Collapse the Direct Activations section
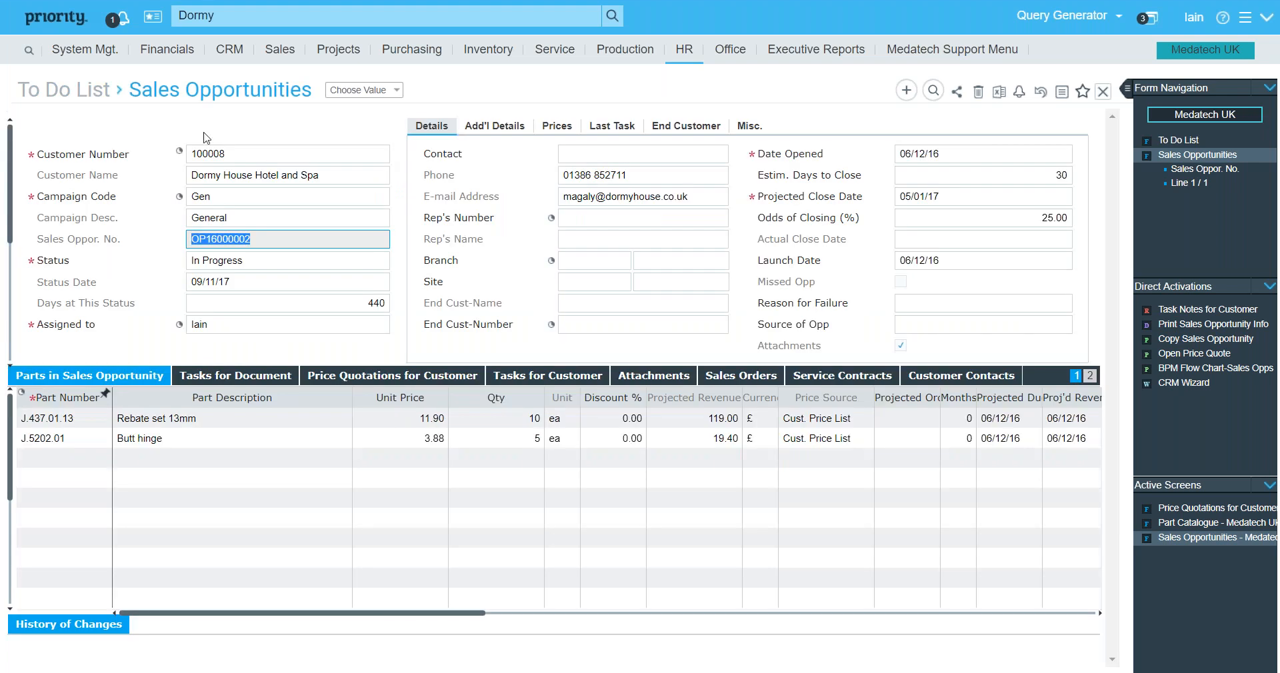 tap(1269, 286)
